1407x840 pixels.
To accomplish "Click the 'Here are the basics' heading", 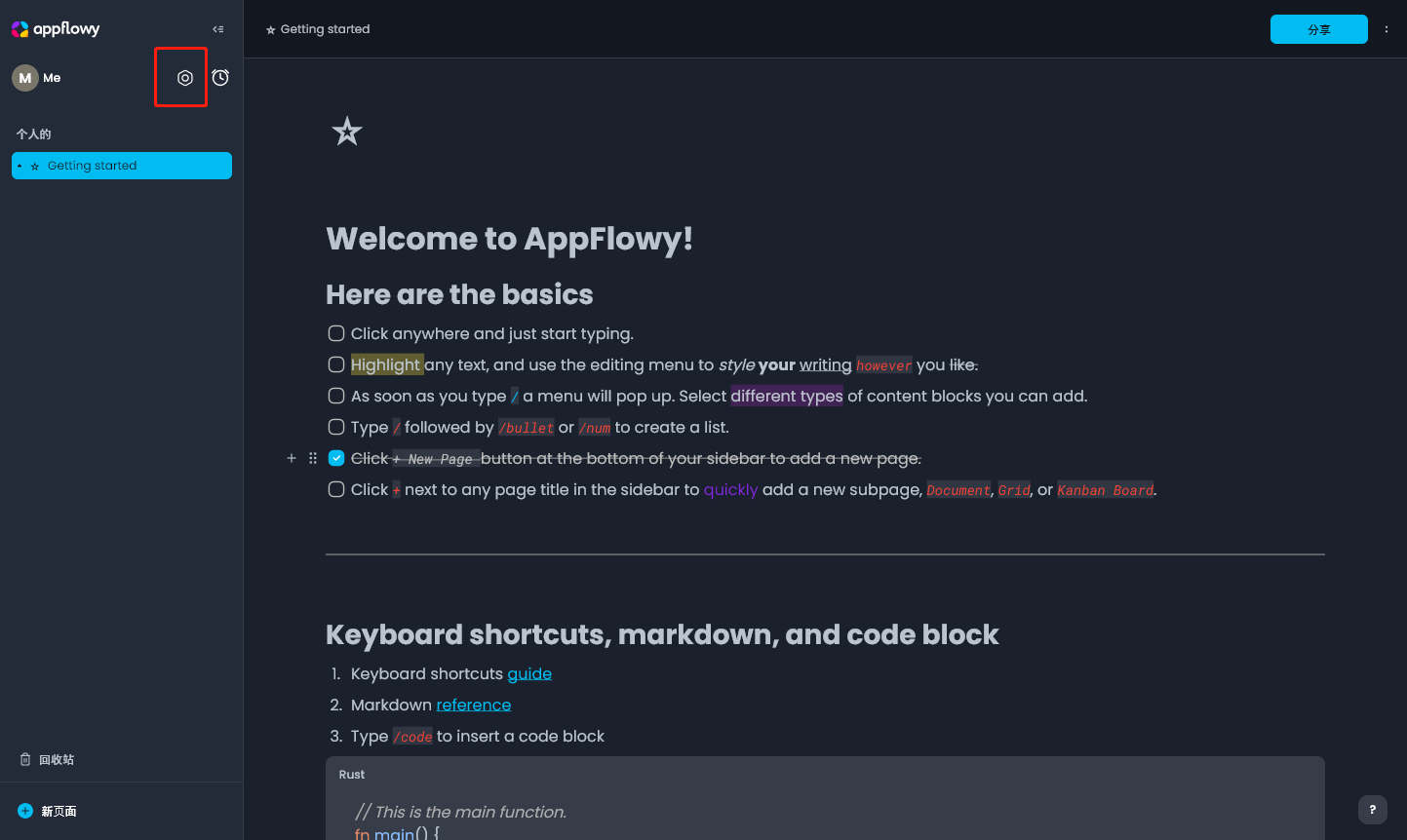I will (x=459, y=294).
